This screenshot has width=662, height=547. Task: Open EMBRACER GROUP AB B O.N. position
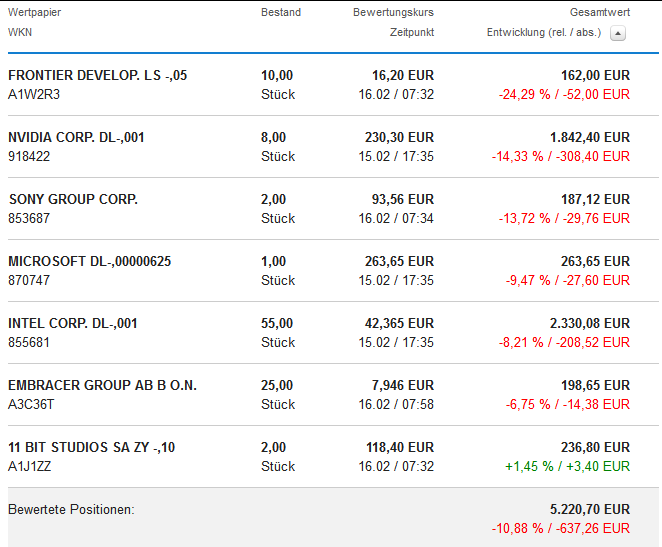102,385
